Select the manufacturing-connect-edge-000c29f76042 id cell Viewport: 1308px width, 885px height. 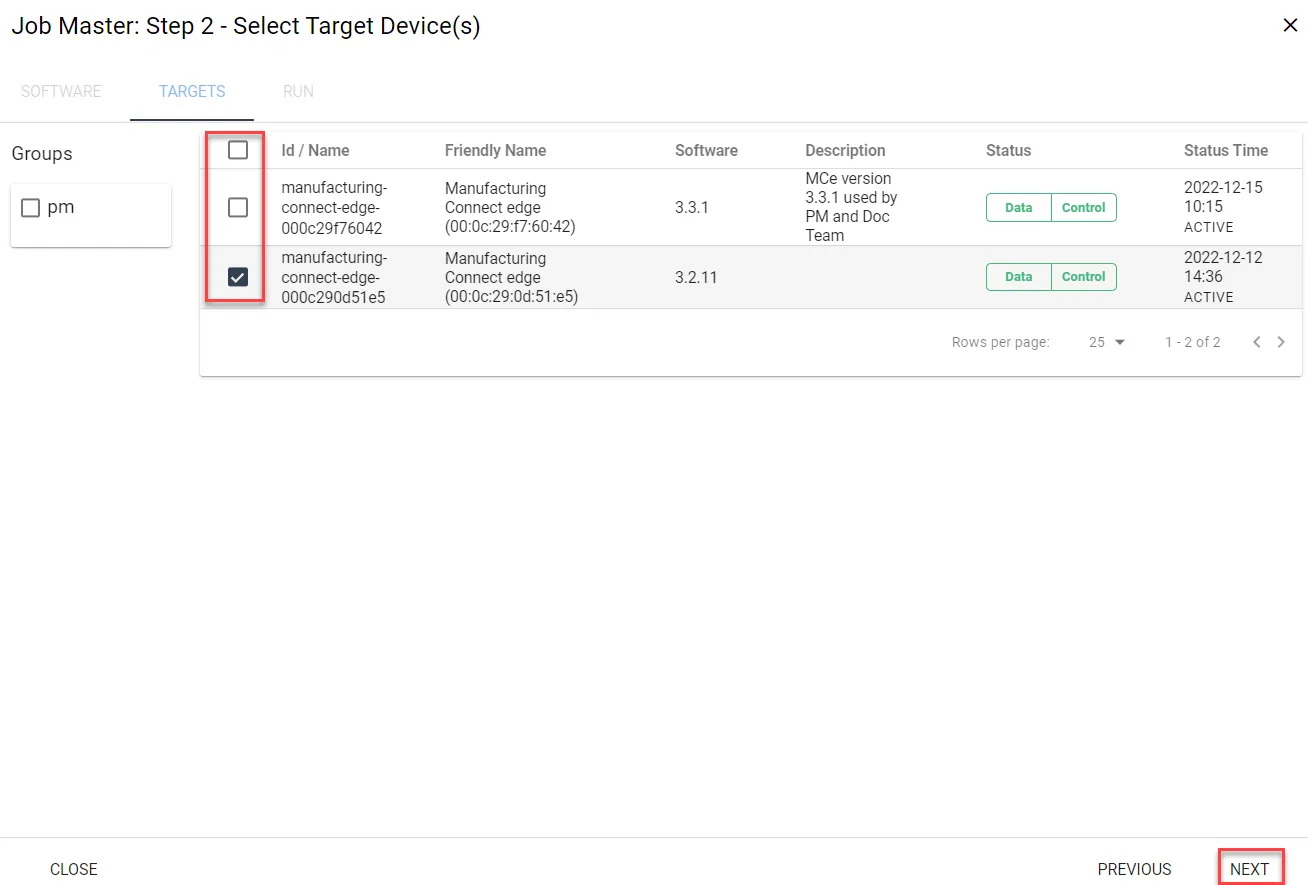[334, 208]
